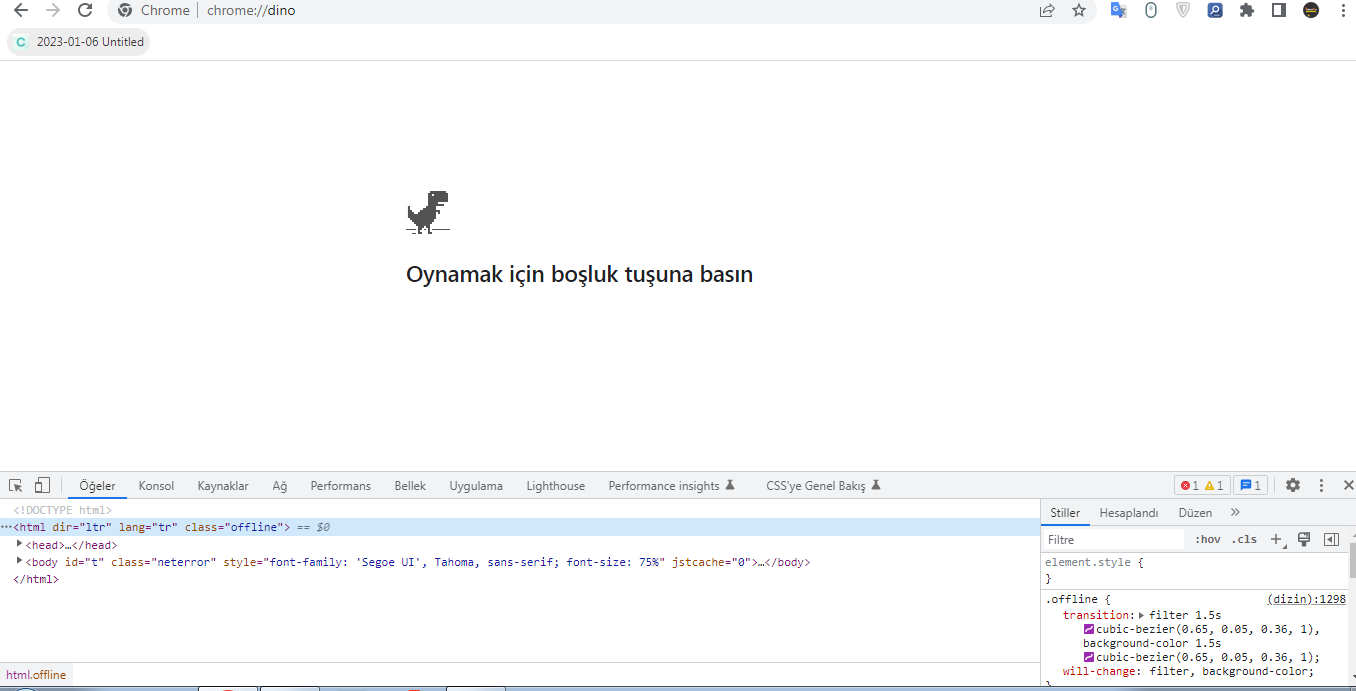Open the cubic-bezier curve editor swatch
The width and height of the screenshot is (1356, 691).
[1087, 628]
